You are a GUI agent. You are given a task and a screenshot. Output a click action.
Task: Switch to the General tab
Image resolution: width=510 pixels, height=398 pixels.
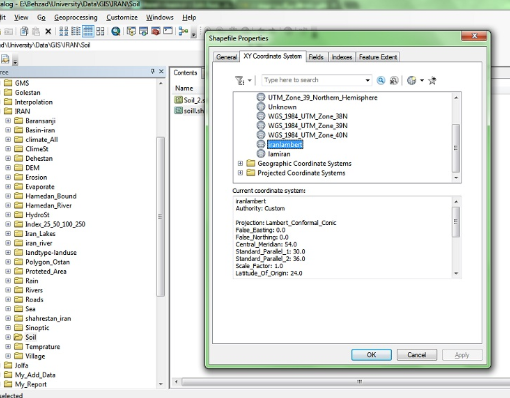[x=226, y=57]
